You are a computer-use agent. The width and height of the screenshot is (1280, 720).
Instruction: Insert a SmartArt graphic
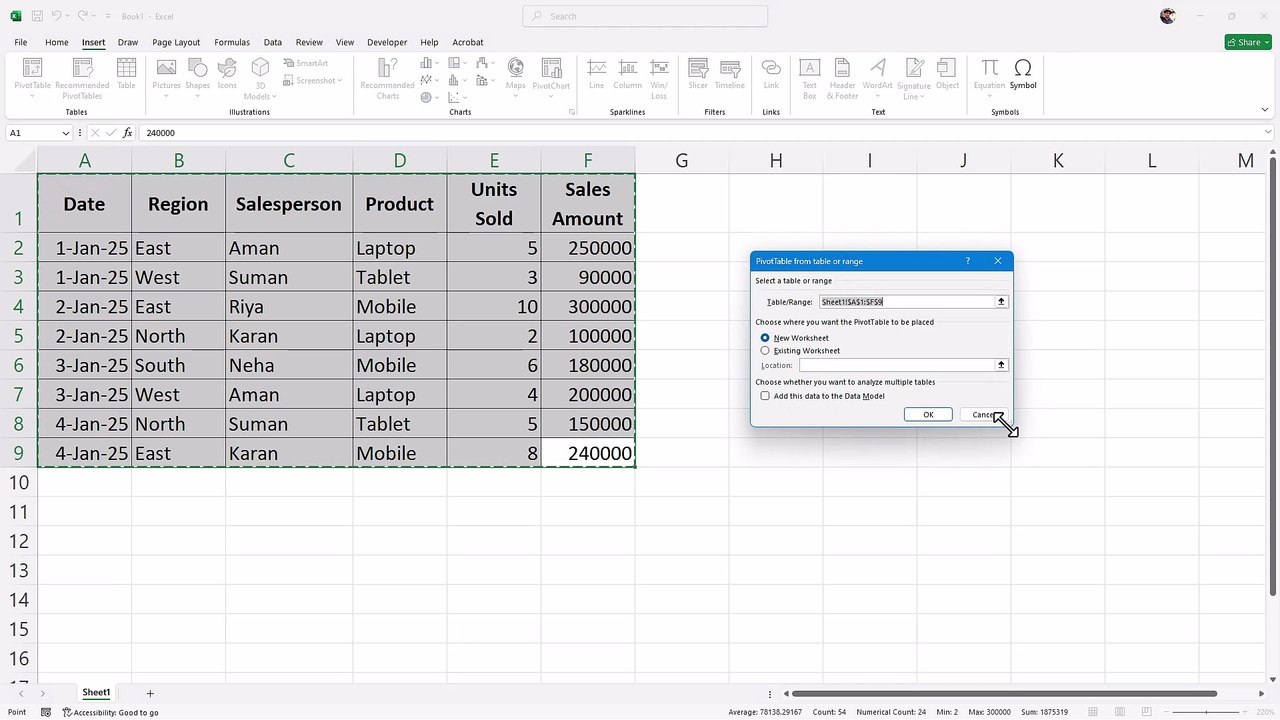[x=305, y=63]
